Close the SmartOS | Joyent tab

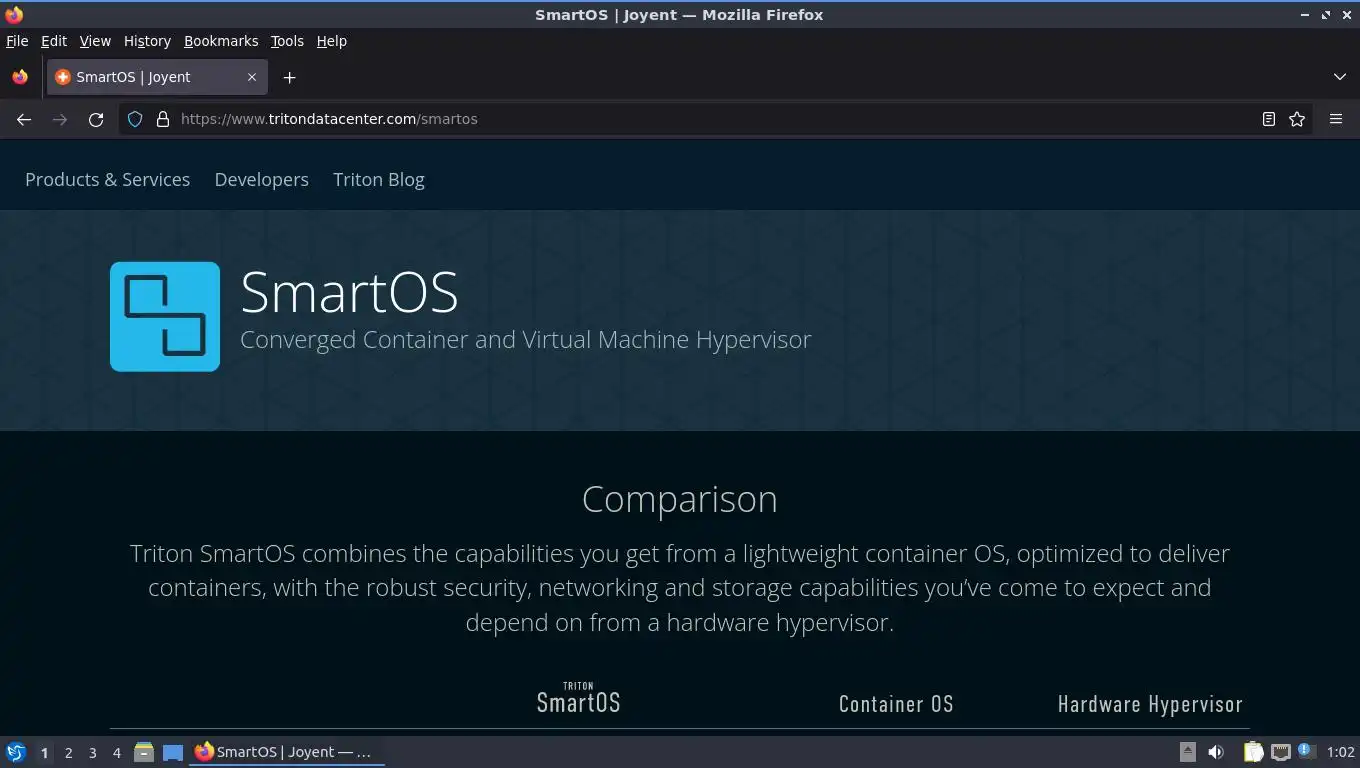click(x=252, y=77)
